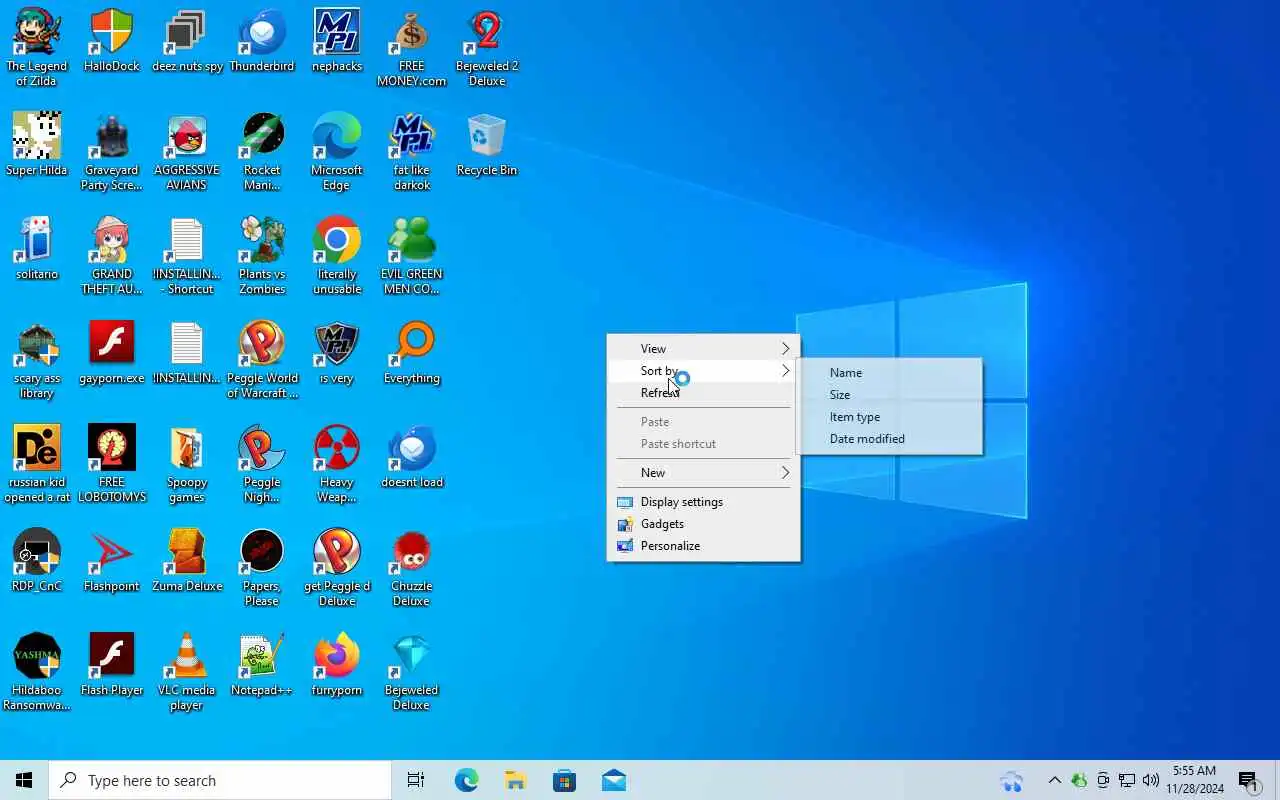Image resolution: width=1280 pixels, height=800 pixels.
Task: Open the volume control in system tray
Action: (x=1150, y=780)
